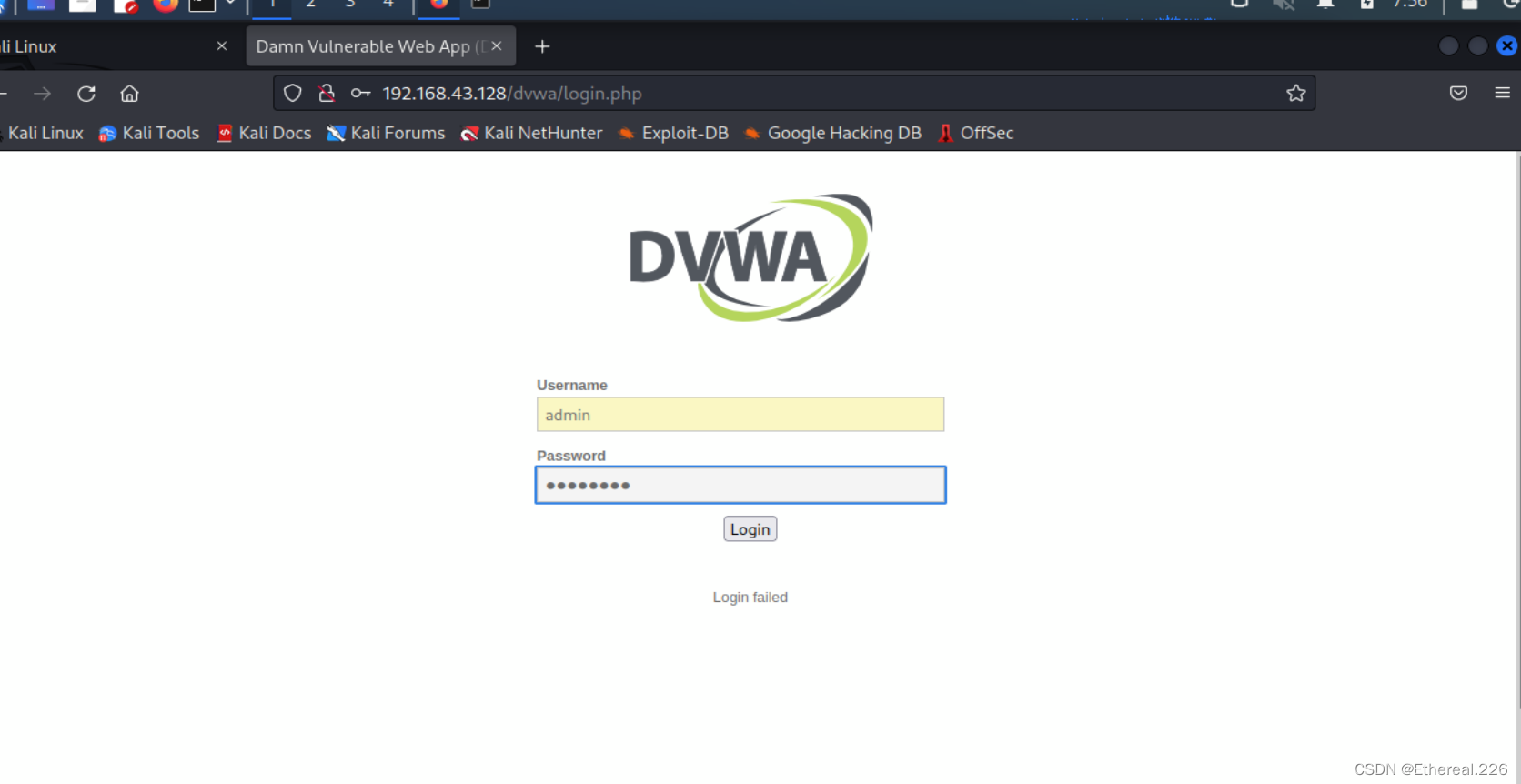Screen dimensions: 1521x784
Task: Click the 'Username' label
Action: pos(572,385)
